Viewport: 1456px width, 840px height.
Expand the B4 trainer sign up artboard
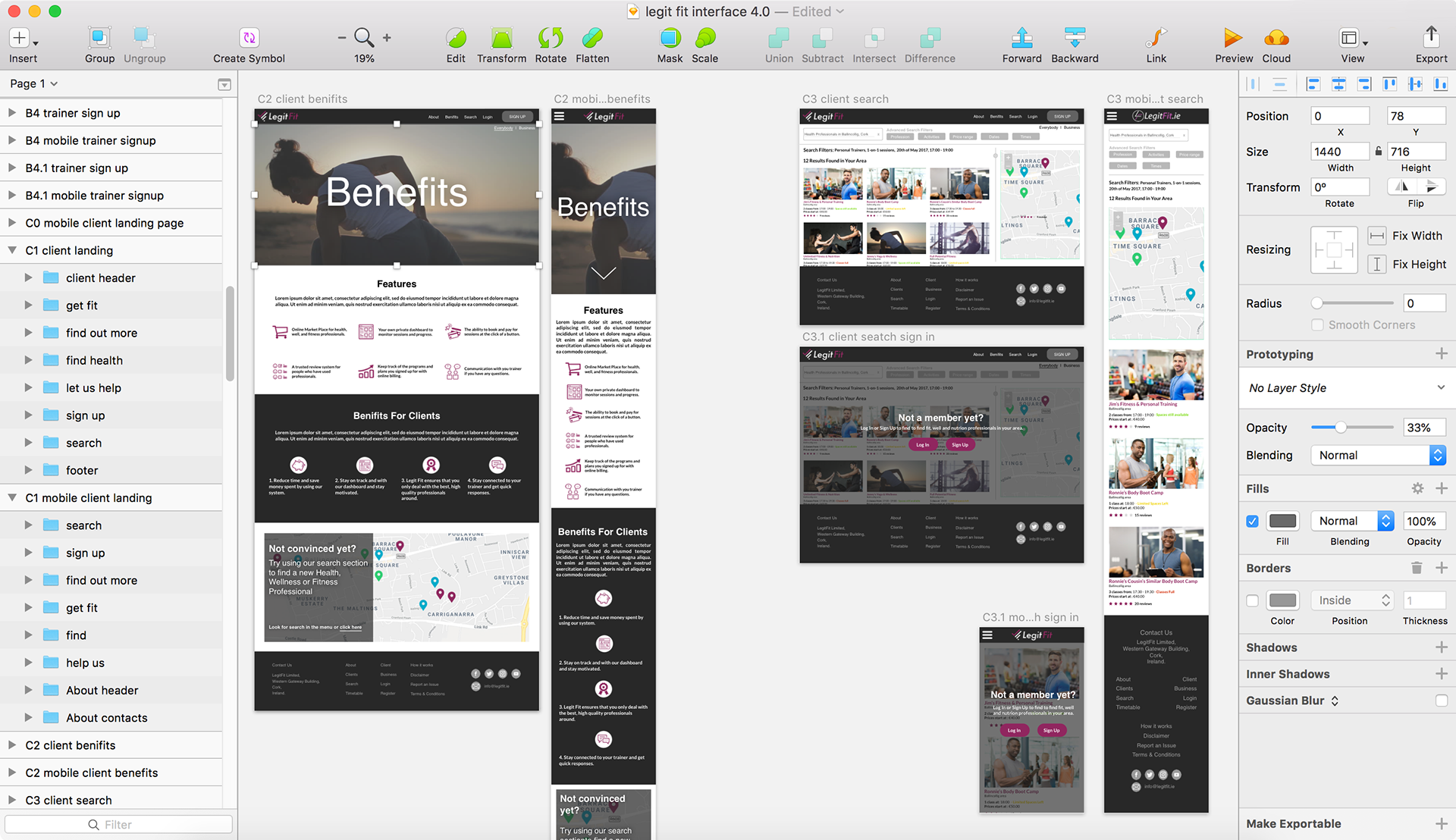tap(12, 113)
